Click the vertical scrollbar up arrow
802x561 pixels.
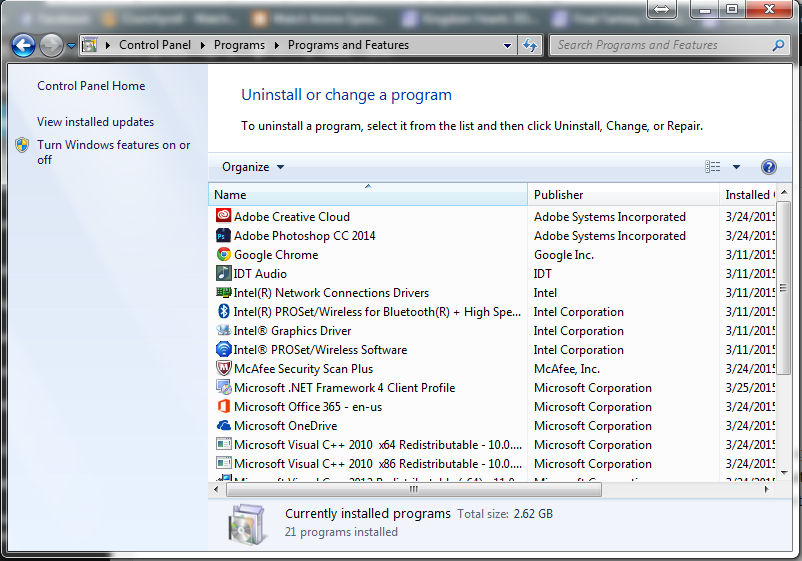click(784, 192)
